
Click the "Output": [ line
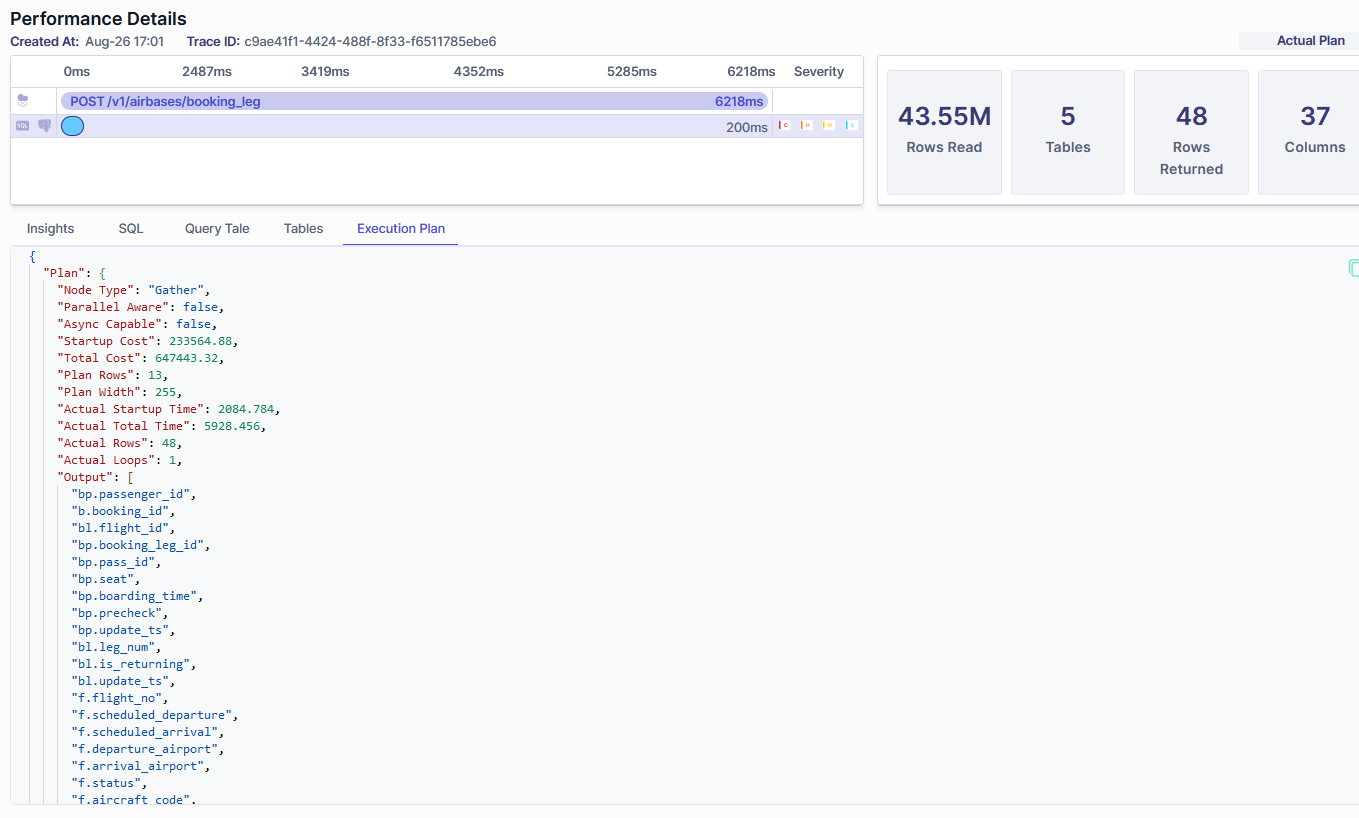pyautogui.click(x=95, y=477)
